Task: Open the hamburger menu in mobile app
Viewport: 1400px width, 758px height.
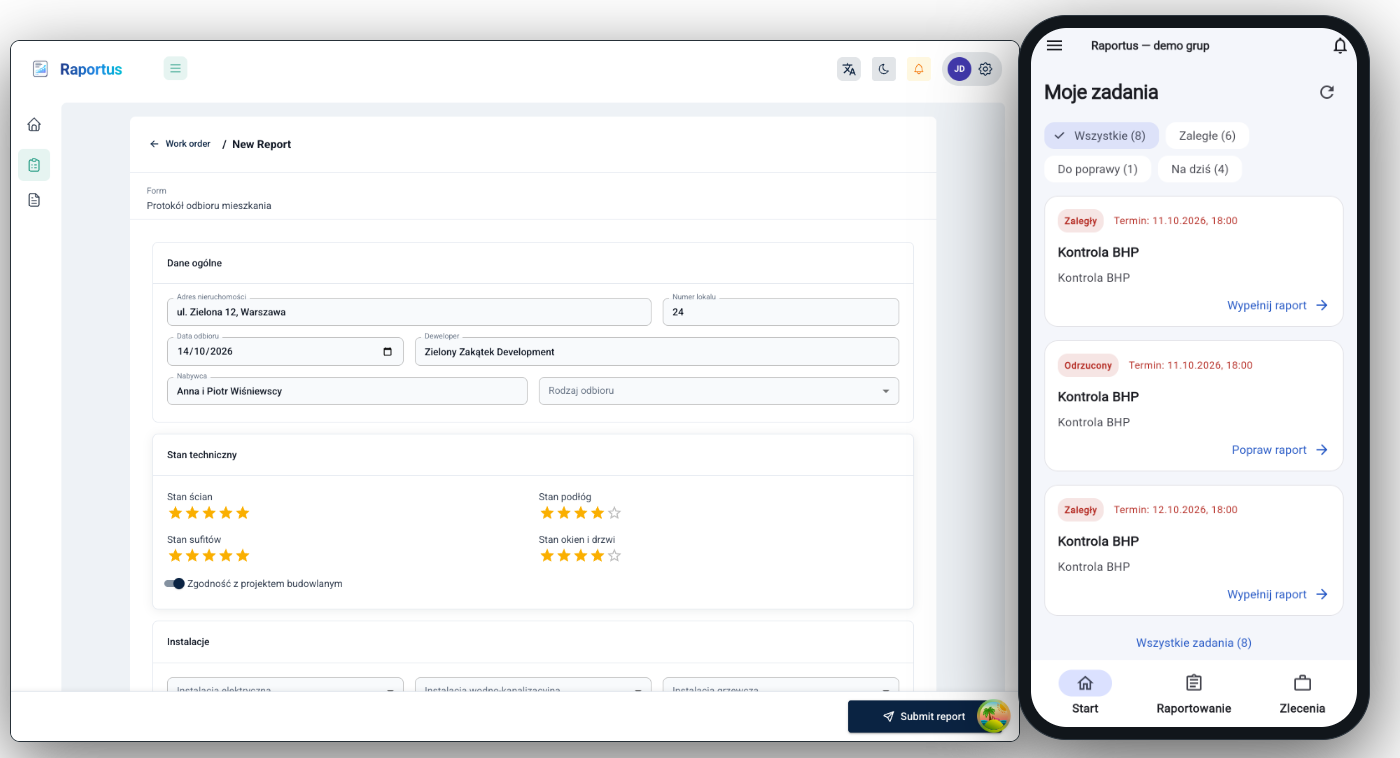Action: pyautogui.click(x=1054, y=45)
